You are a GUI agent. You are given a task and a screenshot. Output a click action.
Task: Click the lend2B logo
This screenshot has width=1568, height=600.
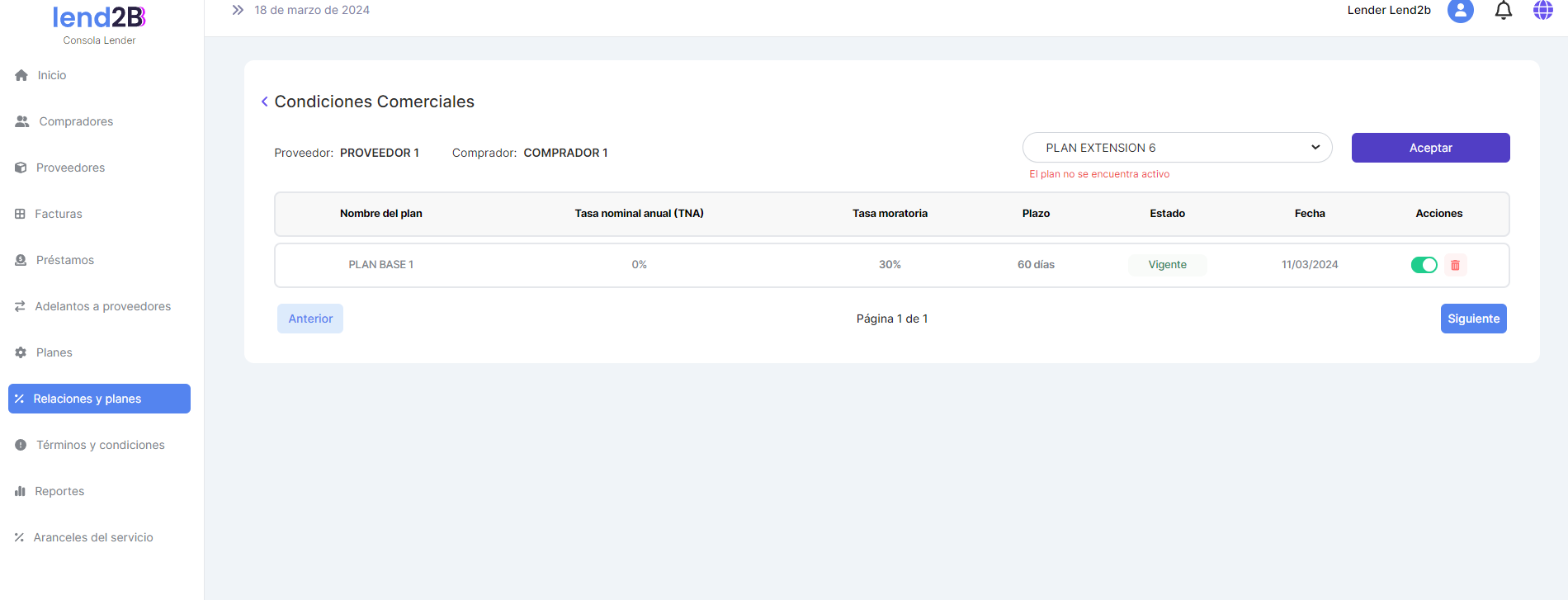tap(99, 17)
